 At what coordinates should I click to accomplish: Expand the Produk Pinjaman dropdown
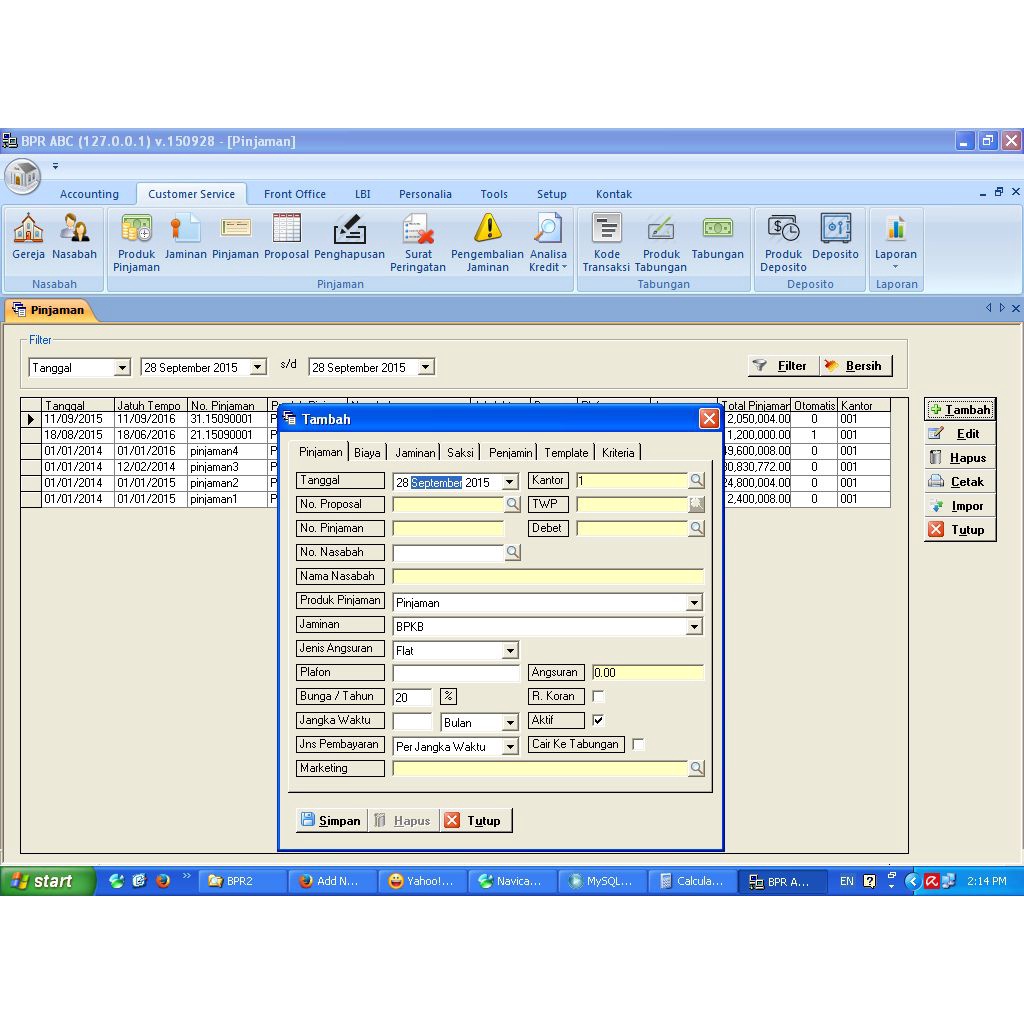pyautogui.click(x=694, y=603)
